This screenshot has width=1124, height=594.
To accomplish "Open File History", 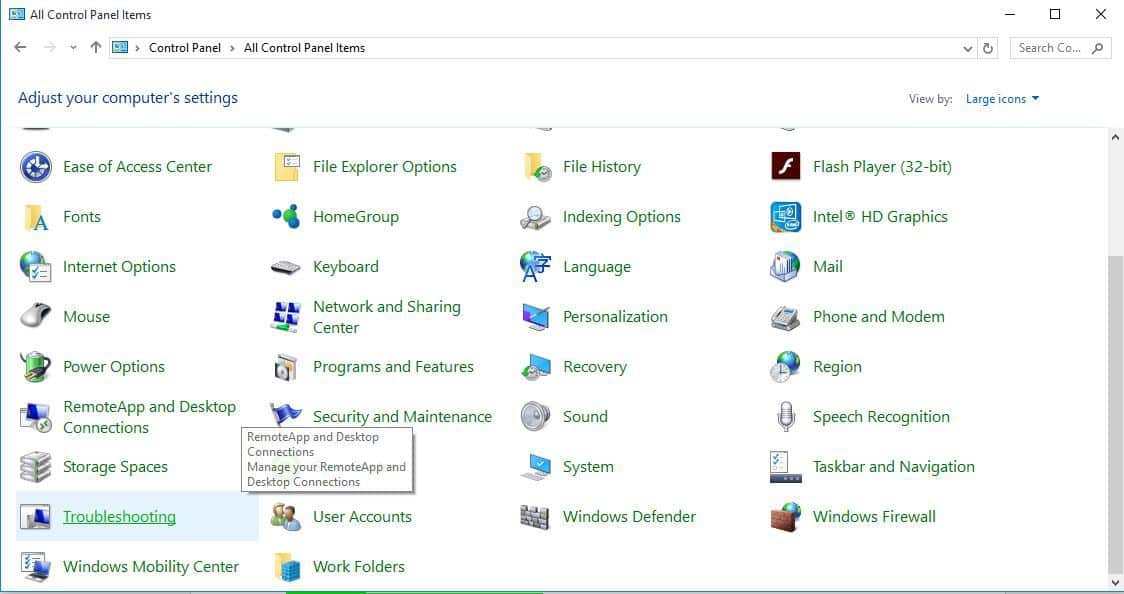I will (x=601, y=166).
